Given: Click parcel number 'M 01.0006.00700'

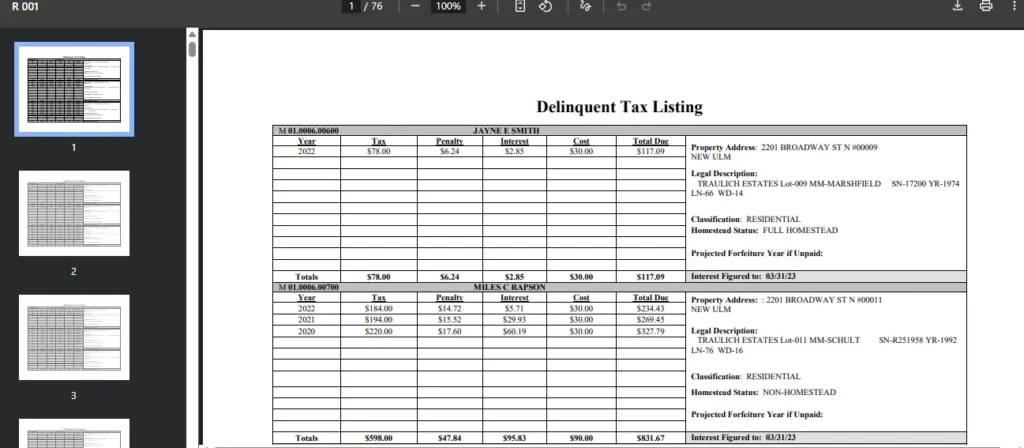Looking at the screenshot, I should click(308, 287).
